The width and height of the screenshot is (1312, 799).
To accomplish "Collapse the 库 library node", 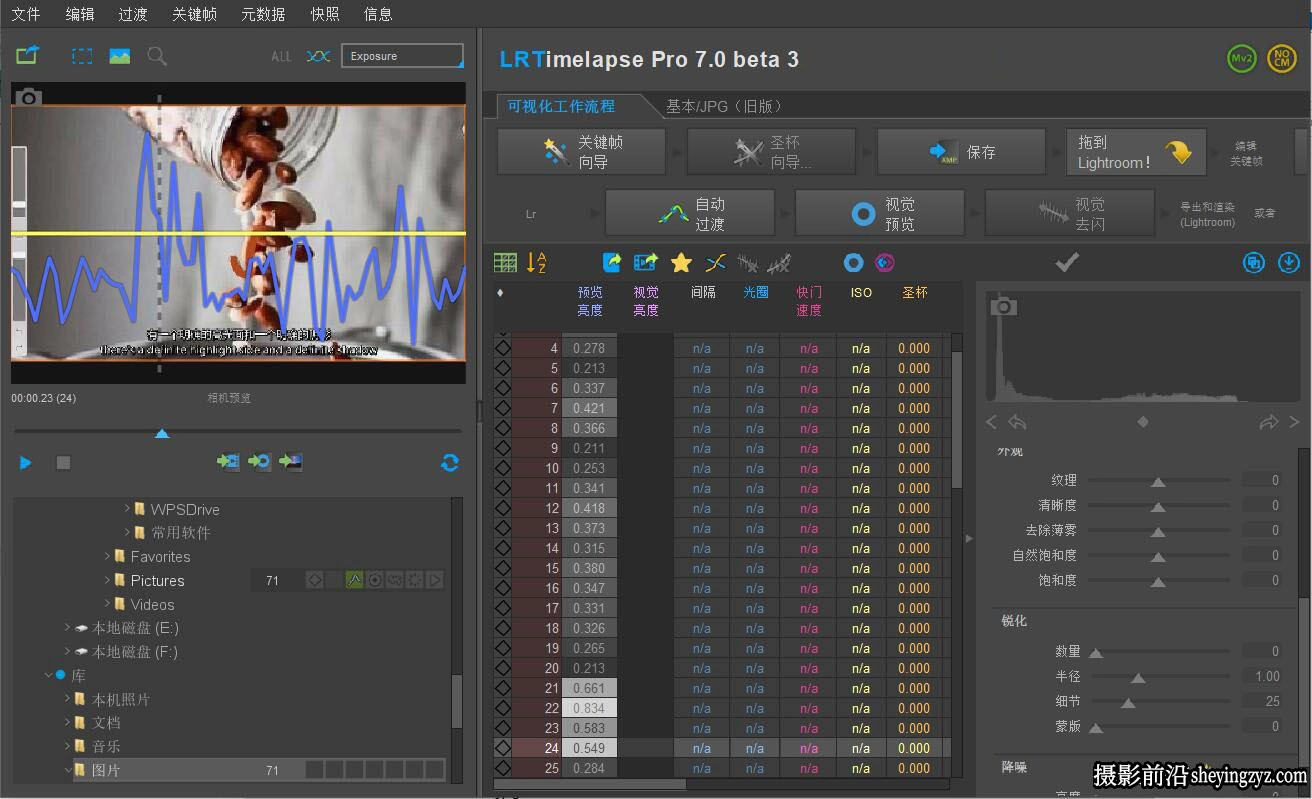I will (x=48, y=676).
